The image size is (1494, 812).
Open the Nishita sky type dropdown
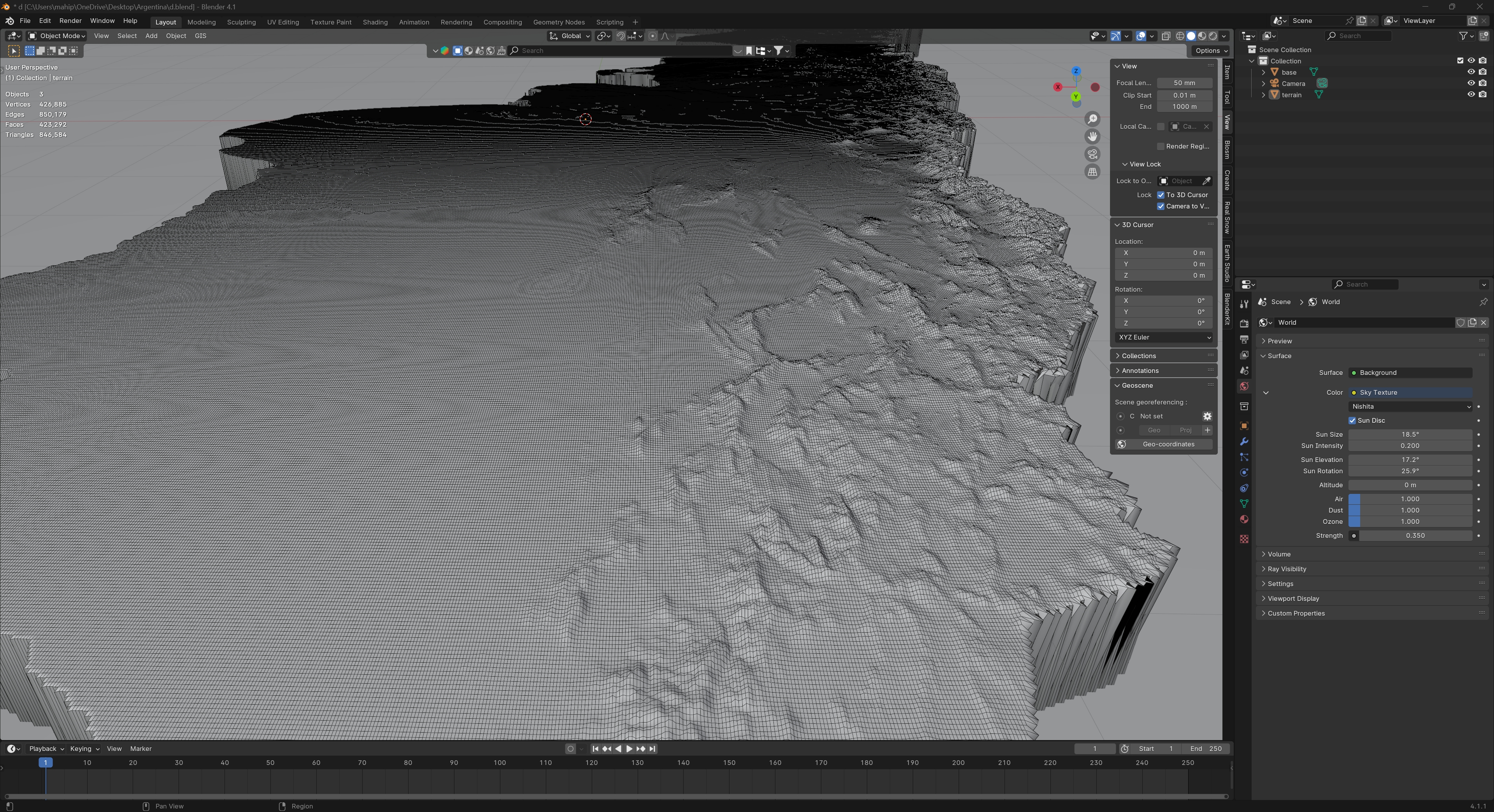click(x=1410, y=406)
